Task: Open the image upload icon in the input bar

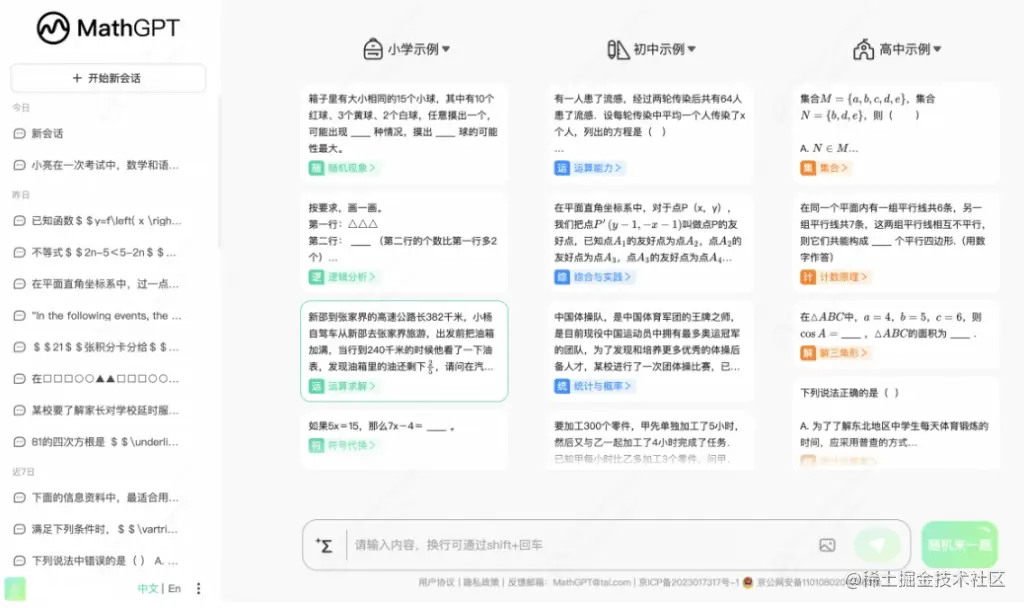Action: click(829, 544)
